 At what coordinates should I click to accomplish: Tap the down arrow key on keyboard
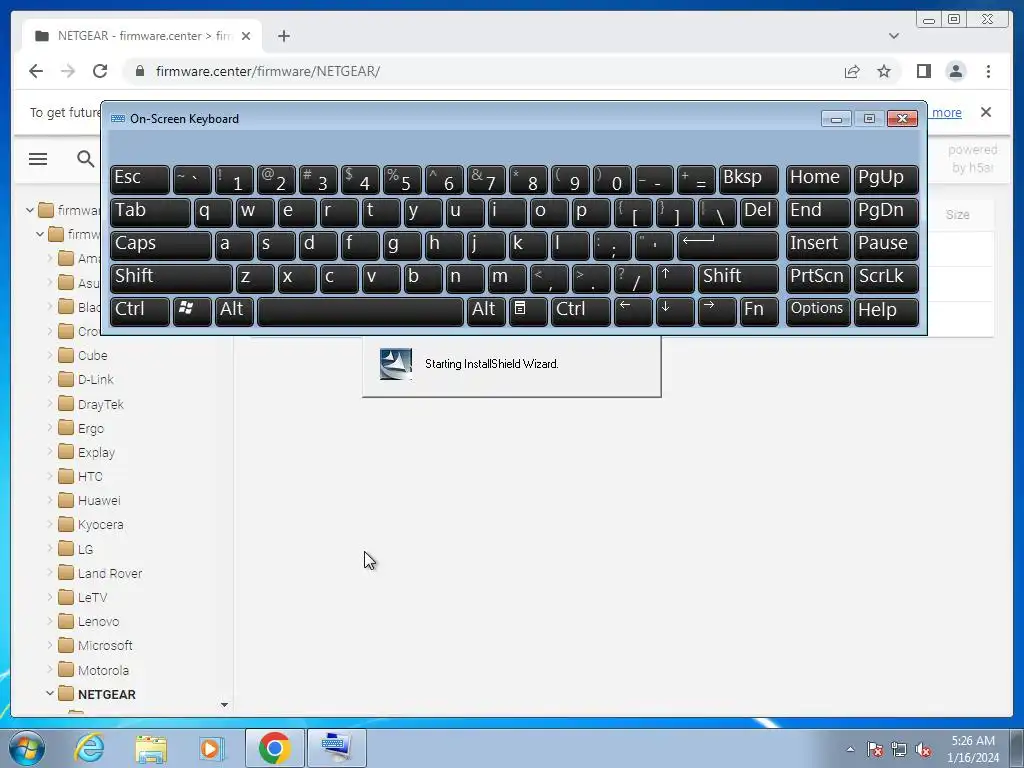(675, 311)
